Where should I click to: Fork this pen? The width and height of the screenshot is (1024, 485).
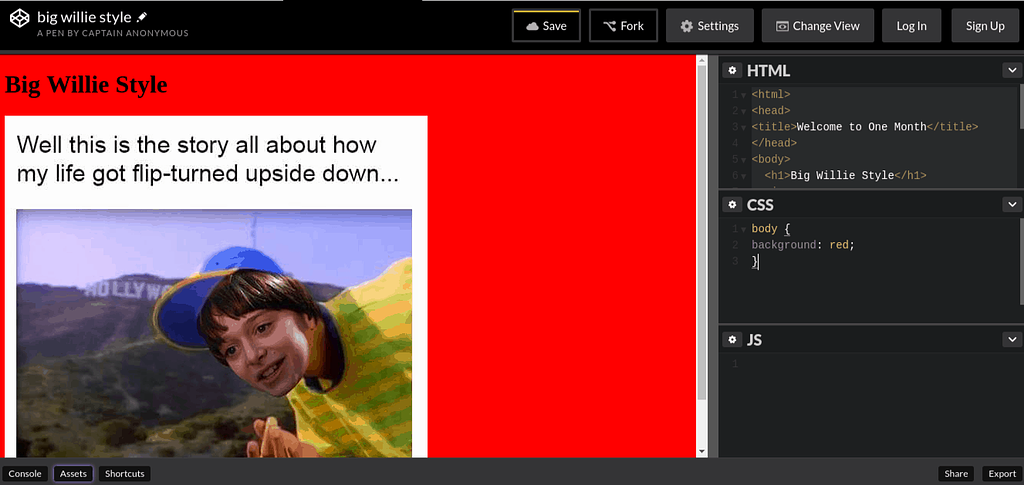pyautogui.click(x=623, y=26)
